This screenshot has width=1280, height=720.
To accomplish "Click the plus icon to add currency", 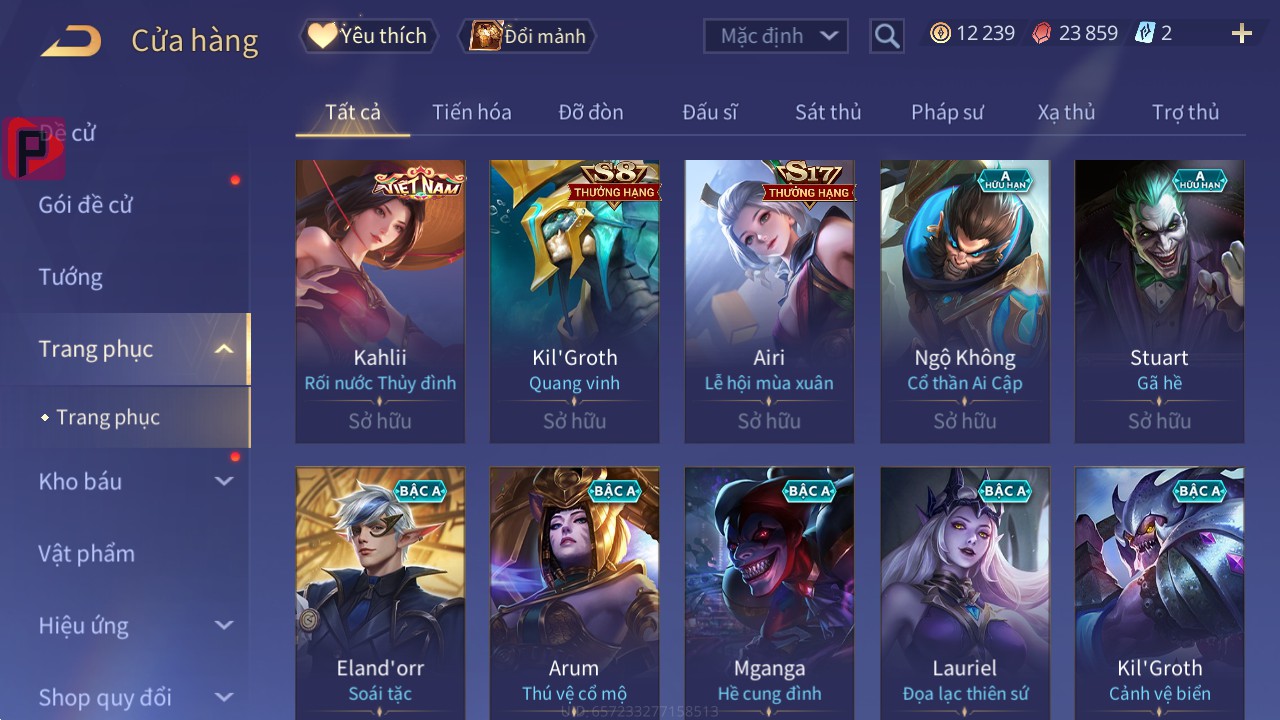I will (1242, 34).
